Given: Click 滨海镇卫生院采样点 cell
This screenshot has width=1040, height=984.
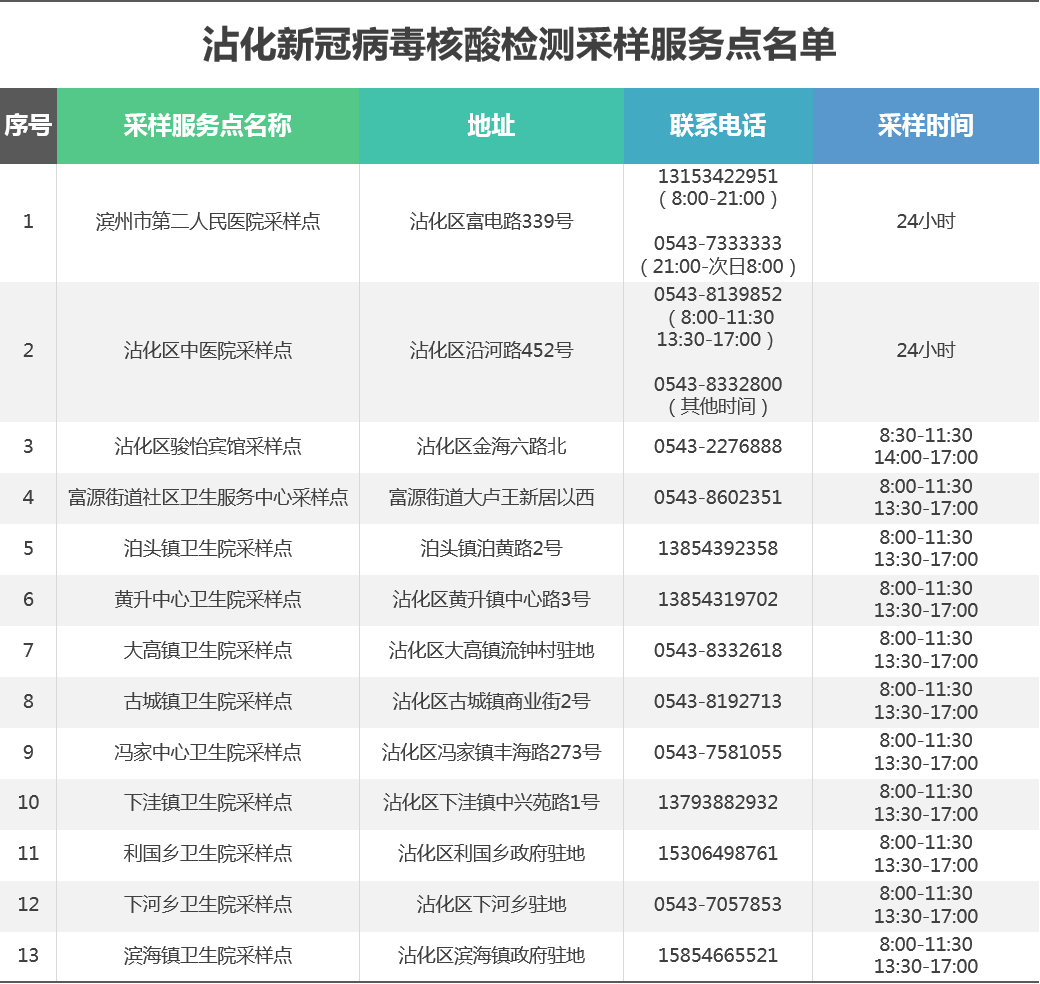Looking at the screenshot, I should click(x=208, y=956).
